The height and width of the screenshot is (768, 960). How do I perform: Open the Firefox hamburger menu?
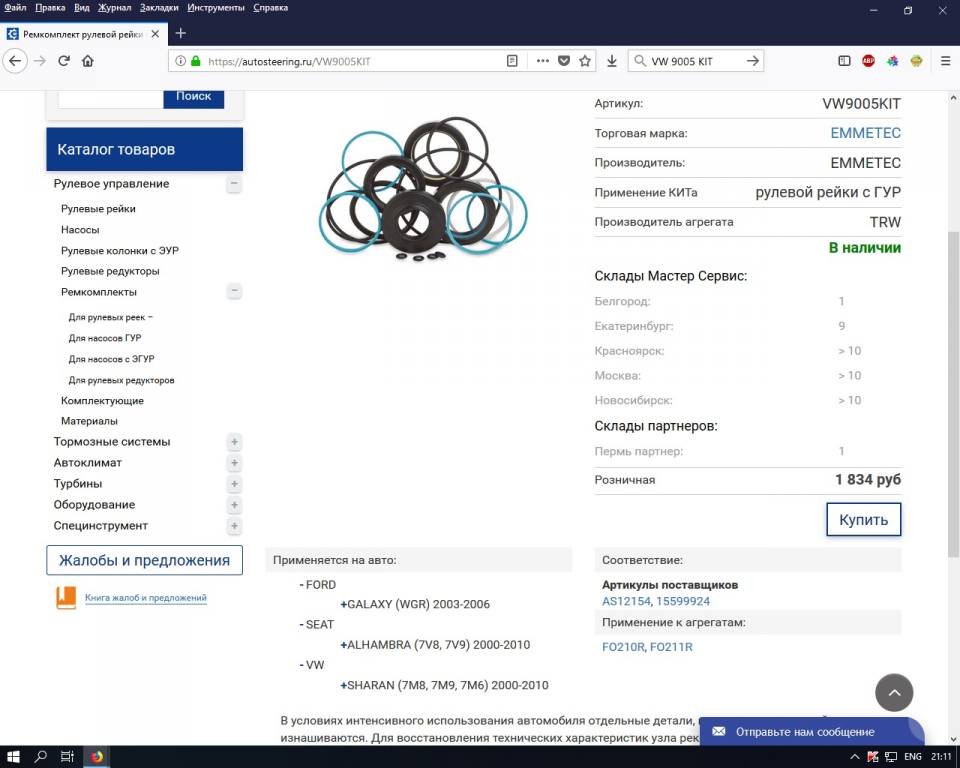pyautogui.click(x=945, y=61)
